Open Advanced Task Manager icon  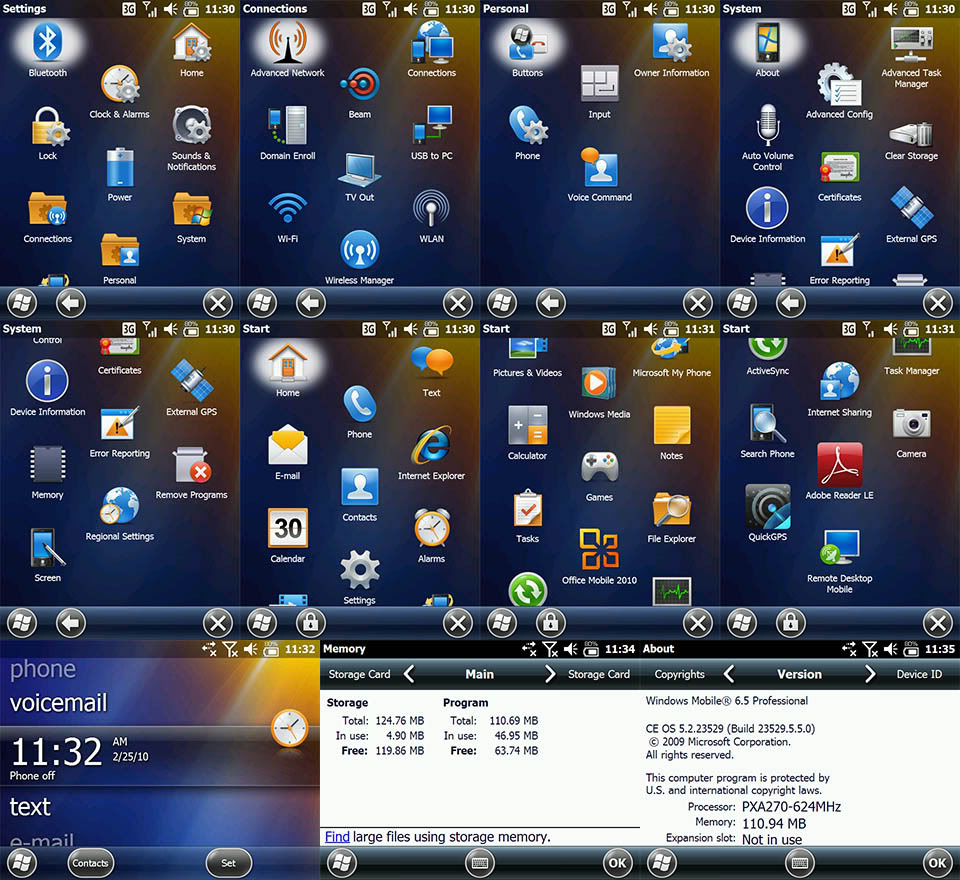(x=912, y=43)
